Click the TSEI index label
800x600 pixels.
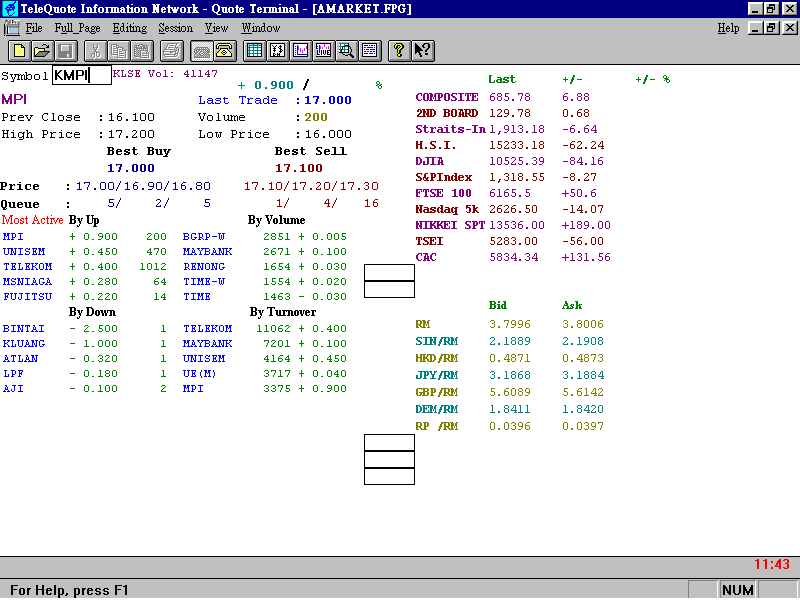[x=430, y=241]
